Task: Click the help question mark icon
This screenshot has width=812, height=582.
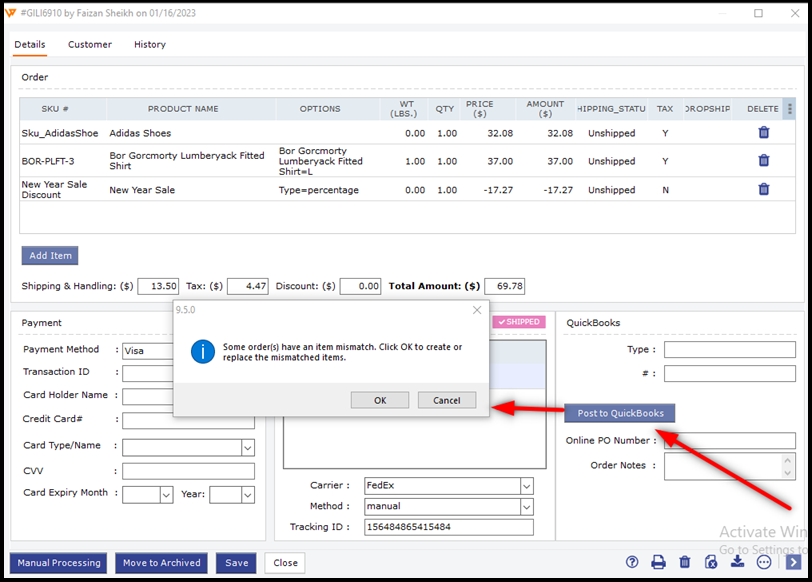Action: pos(632,562)
